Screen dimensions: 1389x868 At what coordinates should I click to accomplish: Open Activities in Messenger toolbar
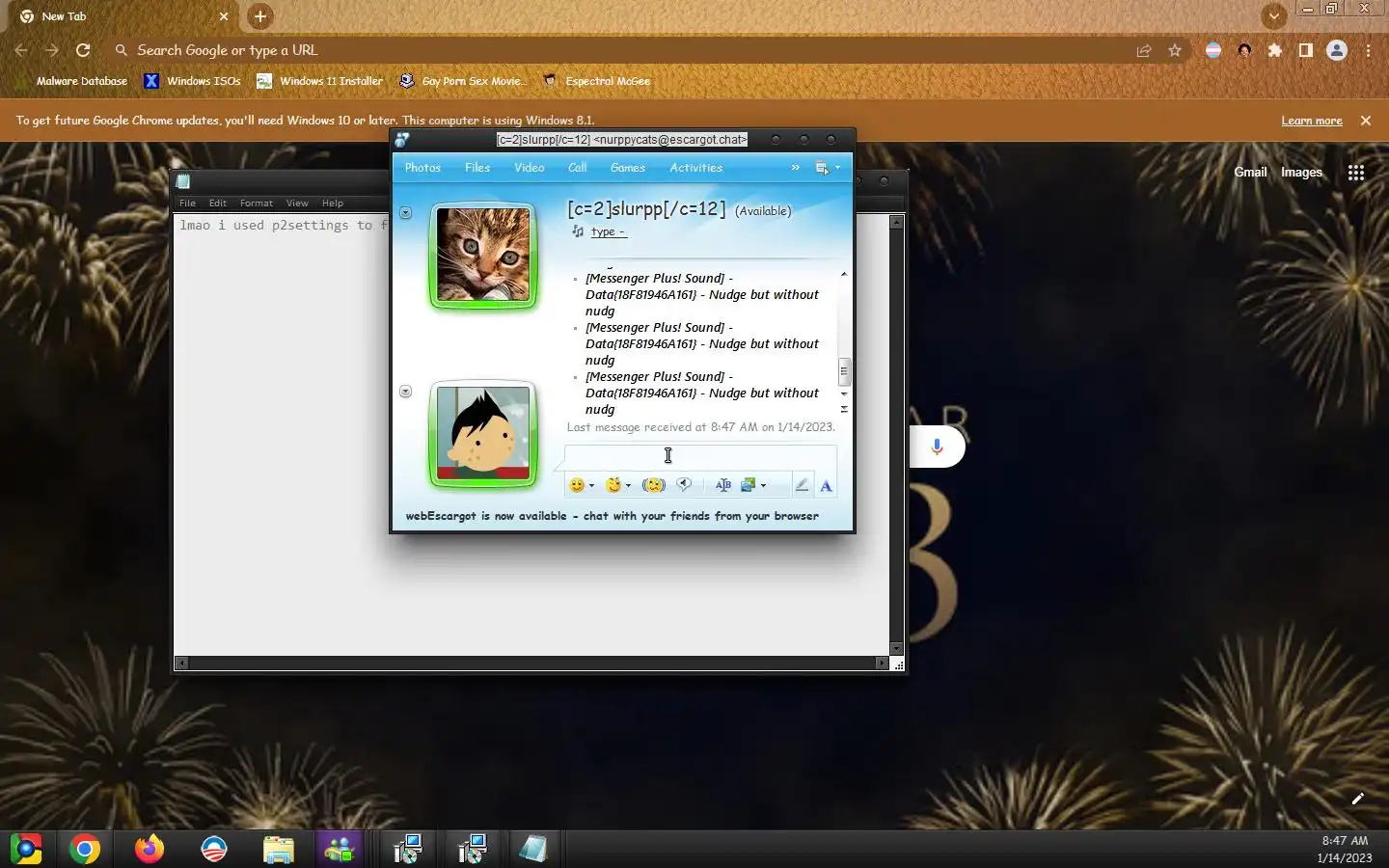pyautogui.click(x=696, y=168)
